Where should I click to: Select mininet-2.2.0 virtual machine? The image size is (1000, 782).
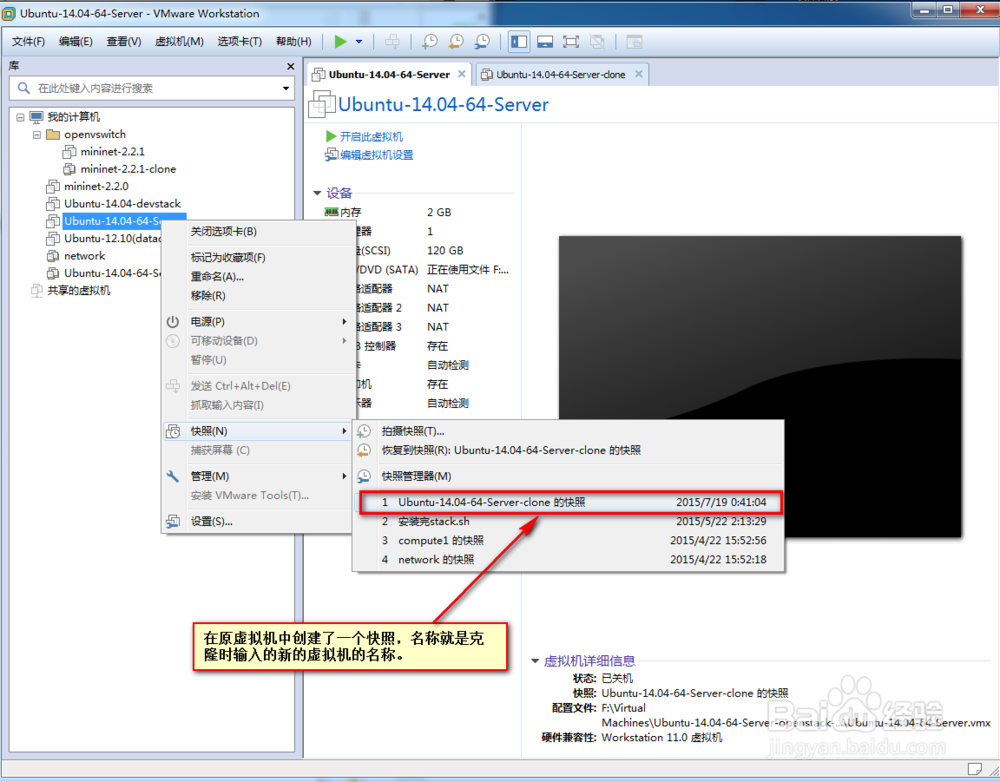[96, 186]
